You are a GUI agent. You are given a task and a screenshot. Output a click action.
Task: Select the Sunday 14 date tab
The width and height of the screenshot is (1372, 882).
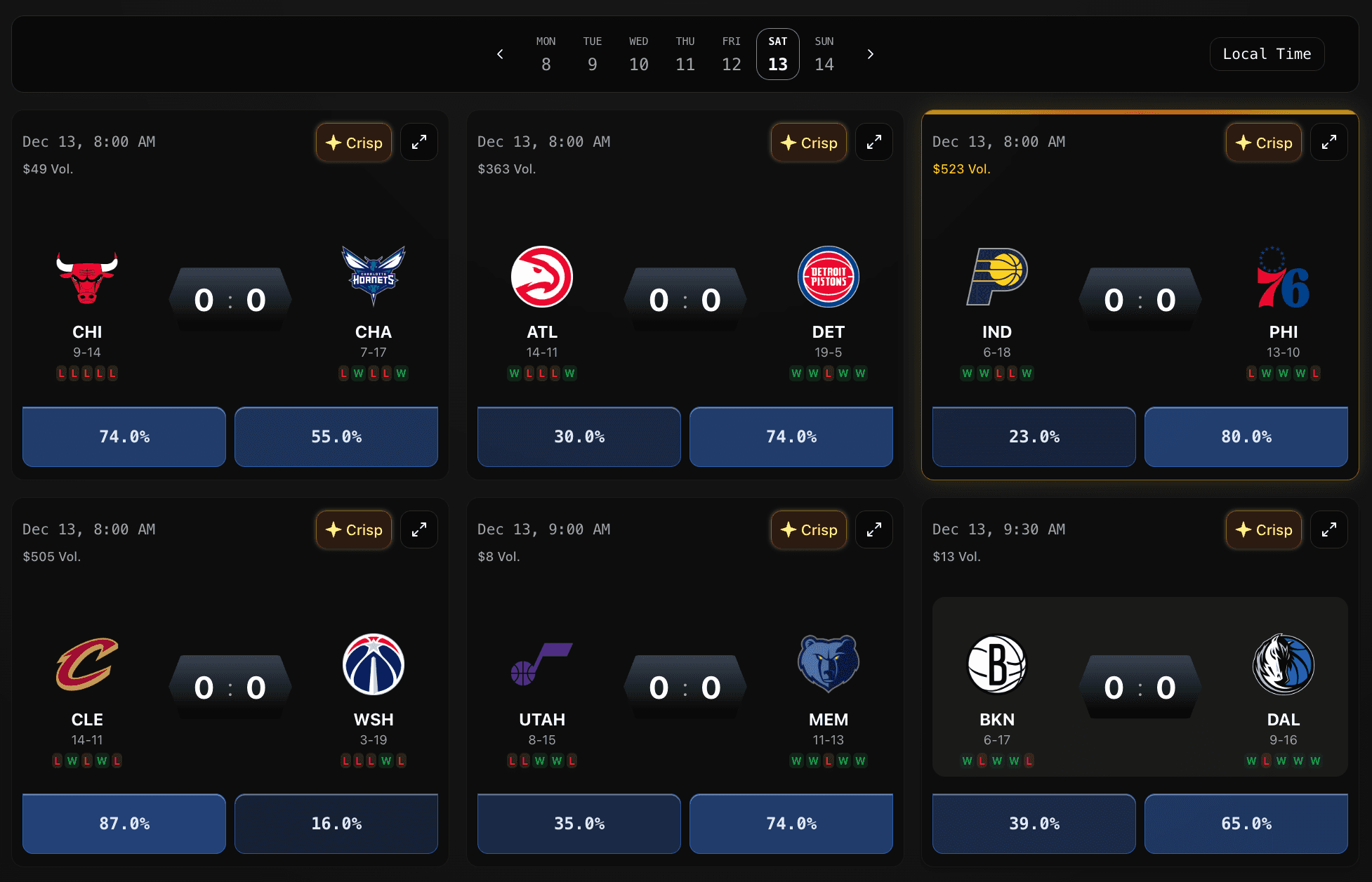click(824, 54)
